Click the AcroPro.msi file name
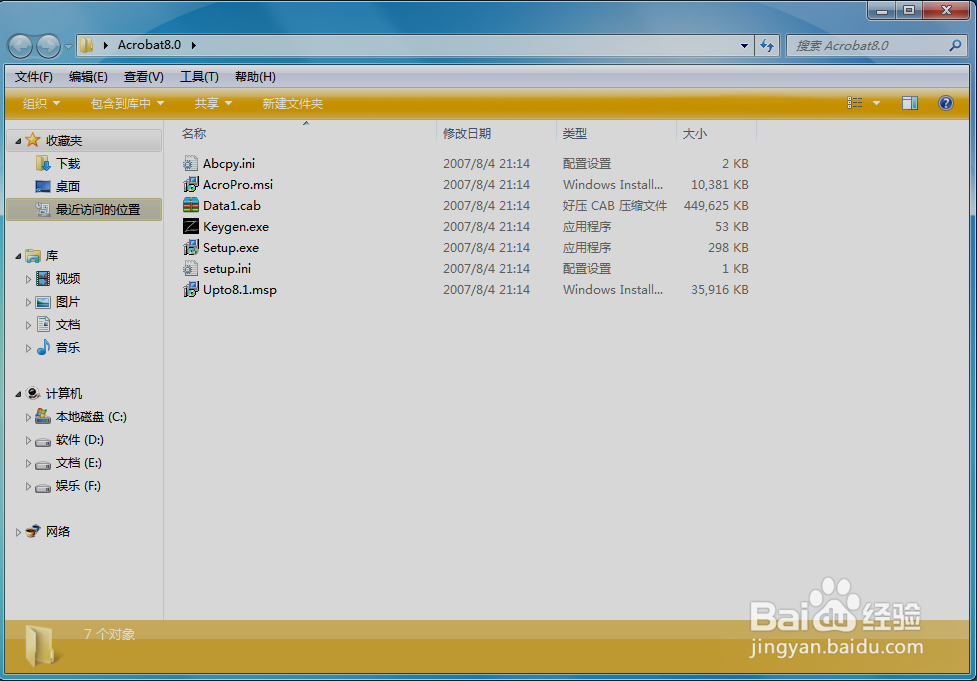The image size is (977, 681). (x=237, y=184)
